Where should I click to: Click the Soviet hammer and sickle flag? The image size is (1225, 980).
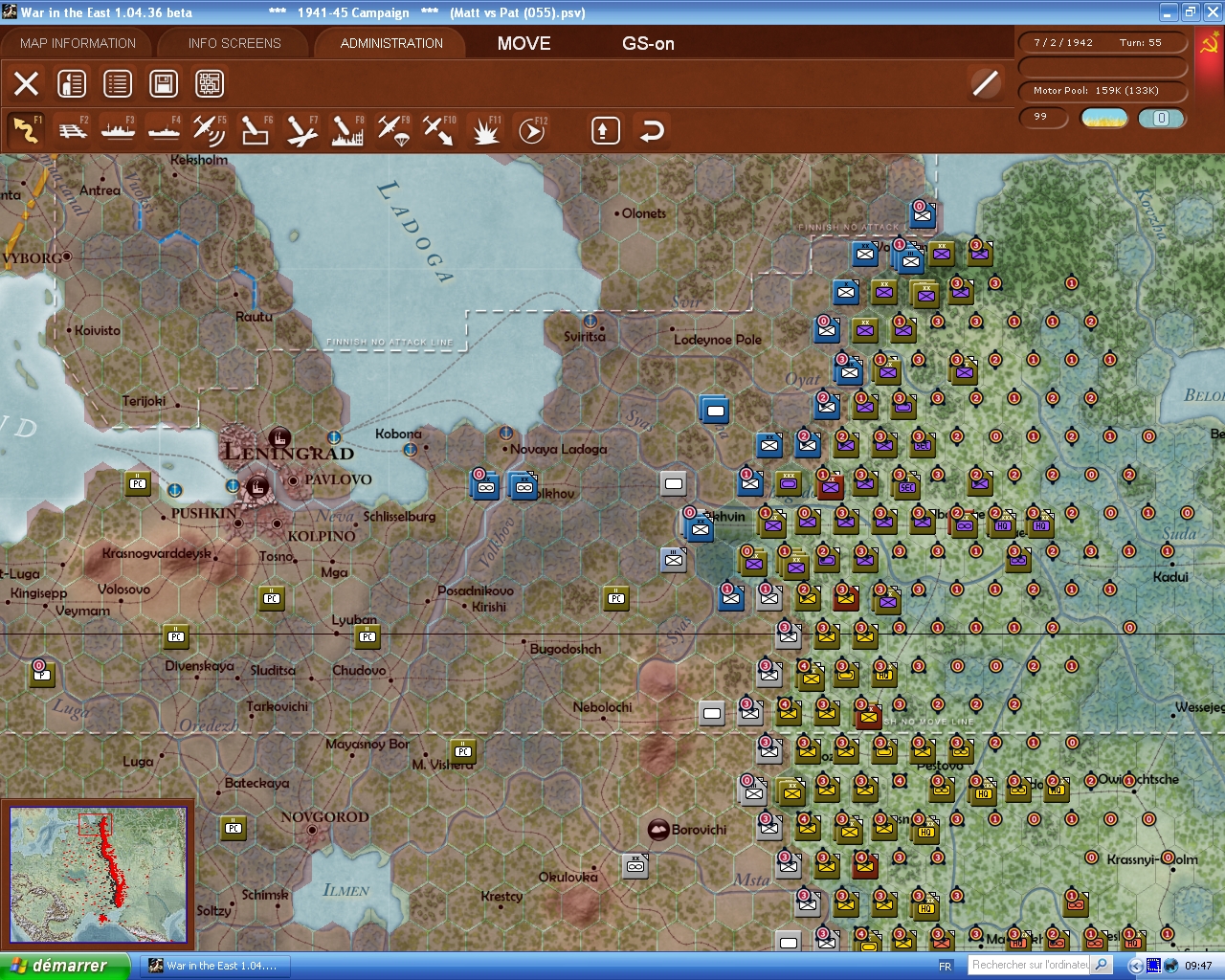(1208, 44)
